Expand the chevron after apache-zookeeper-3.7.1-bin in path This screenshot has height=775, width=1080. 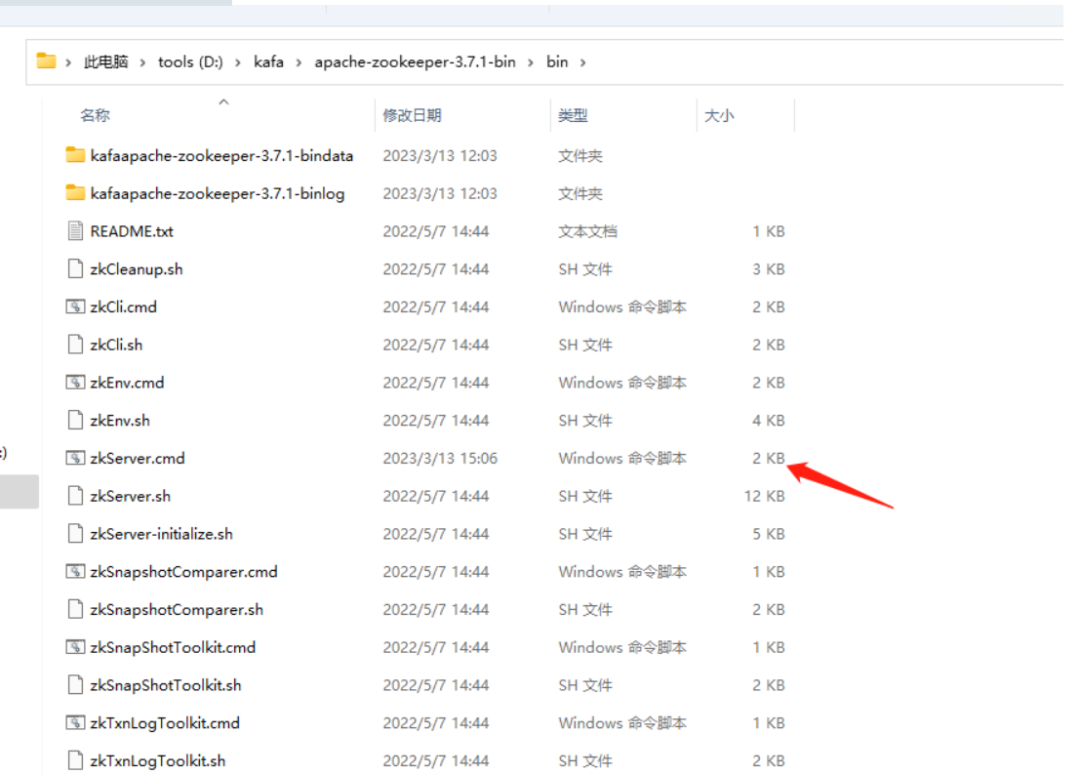tap(530, 63)
